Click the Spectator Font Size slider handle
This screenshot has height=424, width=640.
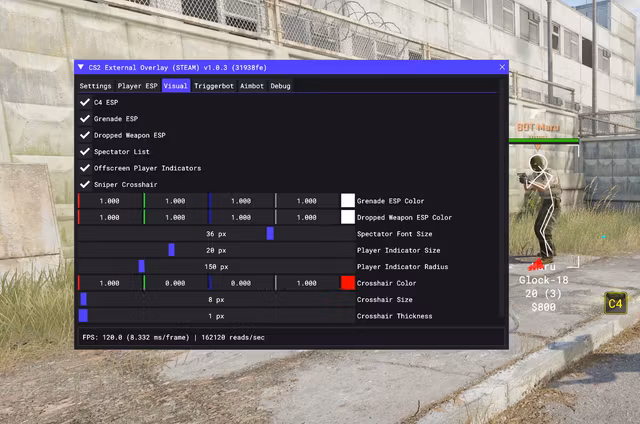[x=270, y=234]
